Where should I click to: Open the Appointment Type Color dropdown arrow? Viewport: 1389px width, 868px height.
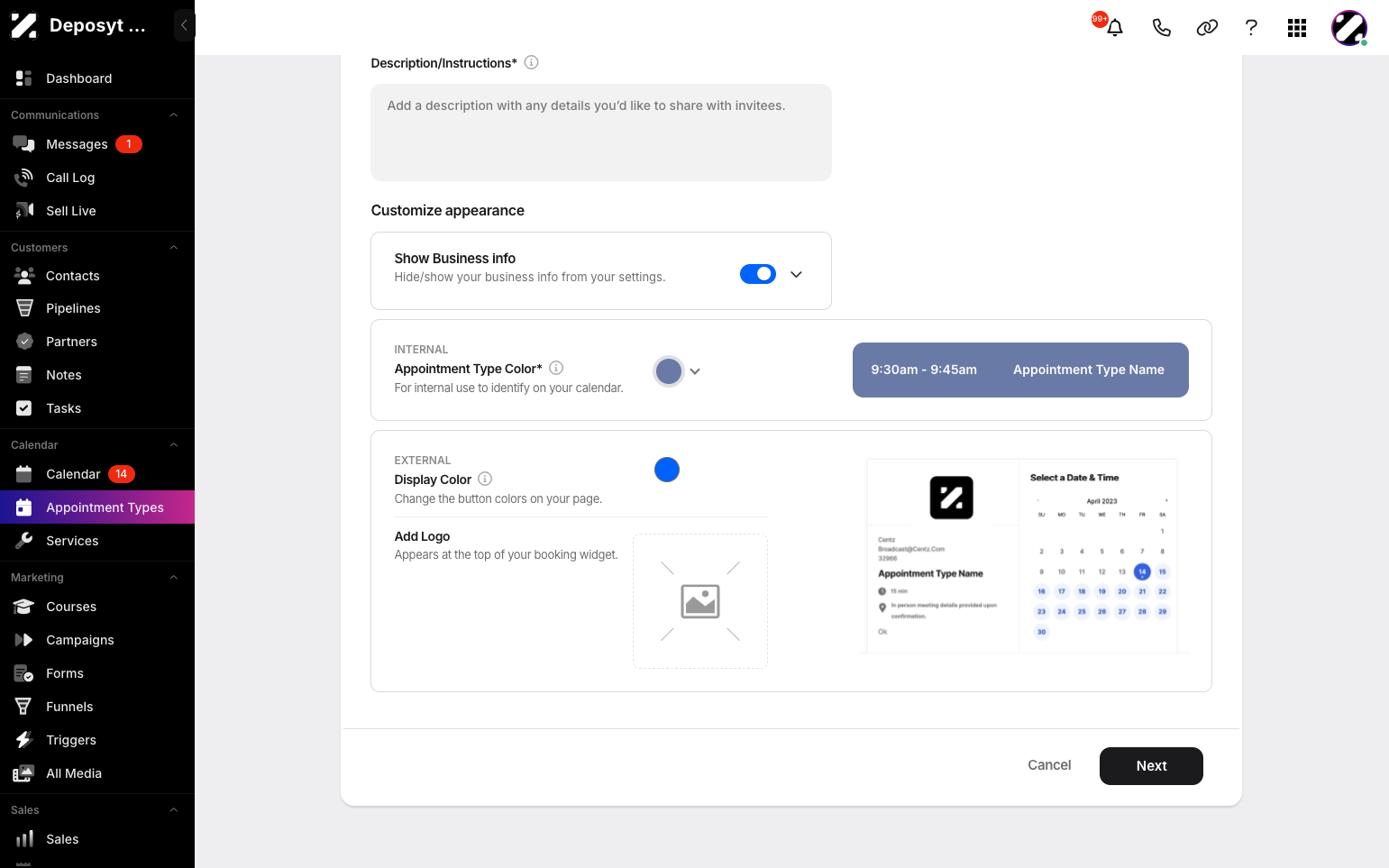(695, 371)
